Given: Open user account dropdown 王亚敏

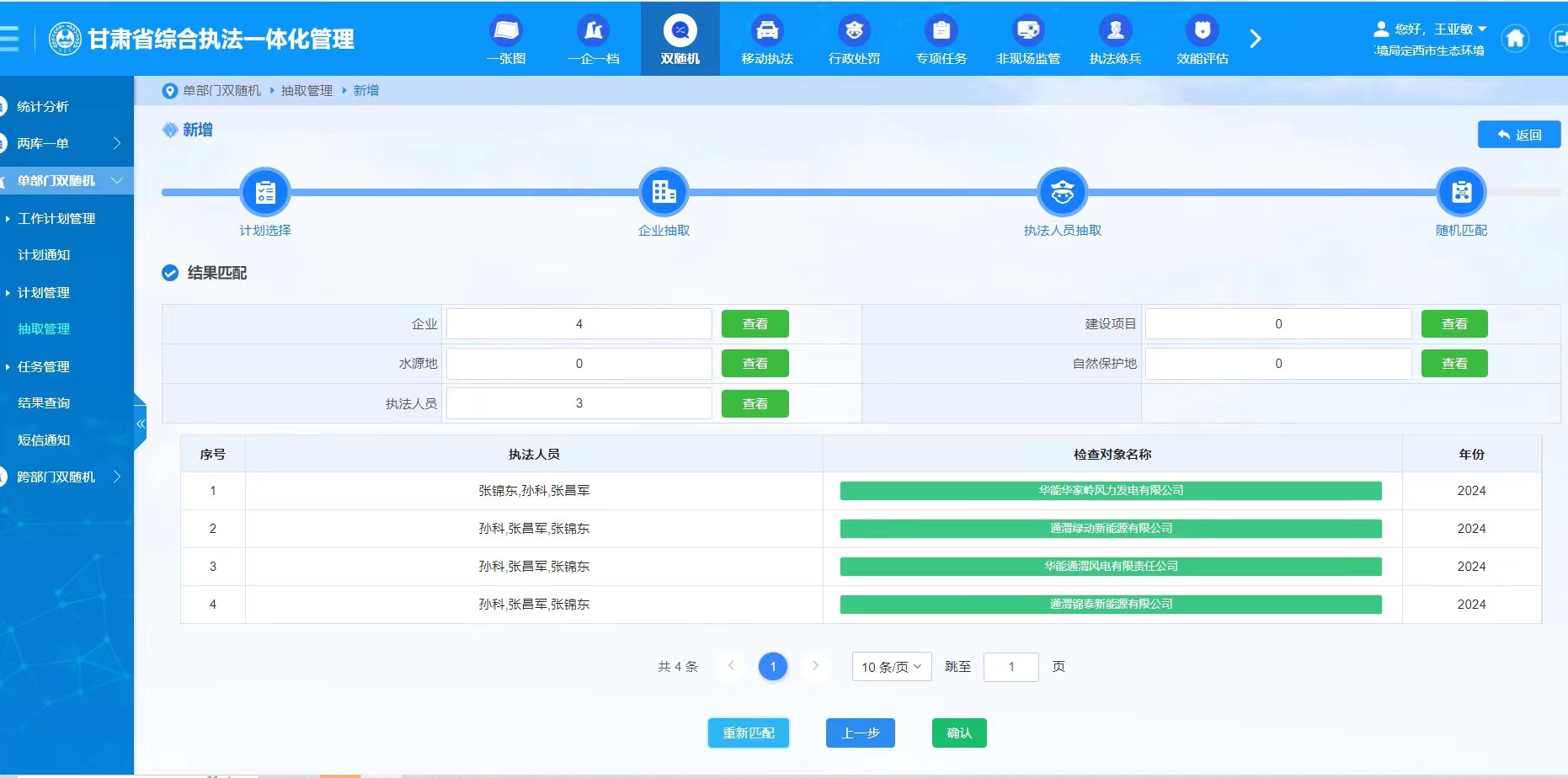Looking at the screenshot, I should pos(1432,29).
